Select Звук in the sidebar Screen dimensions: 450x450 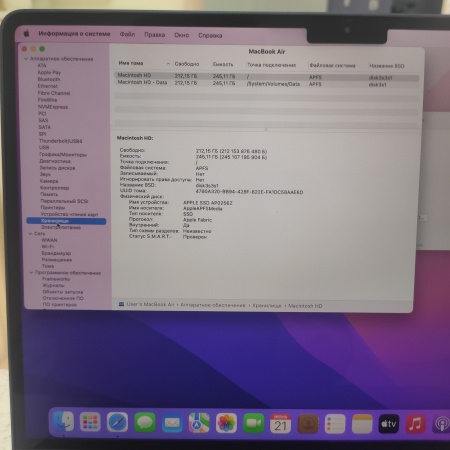click(x=45, y=174)
